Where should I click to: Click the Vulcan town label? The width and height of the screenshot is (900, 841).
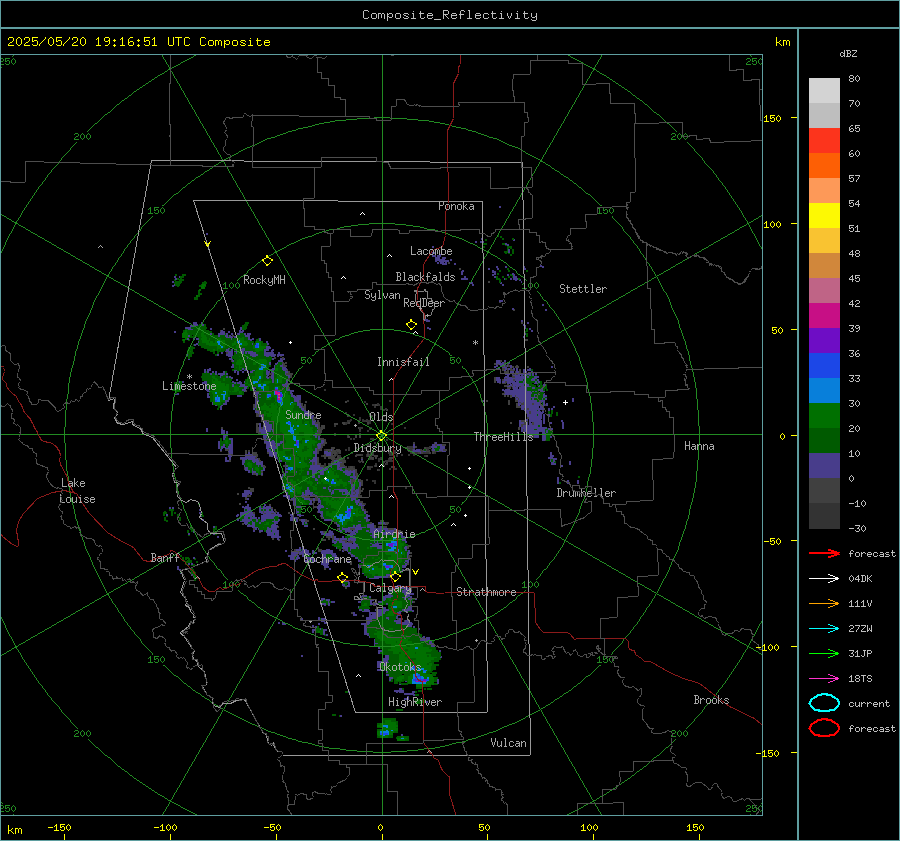point(508,743)
